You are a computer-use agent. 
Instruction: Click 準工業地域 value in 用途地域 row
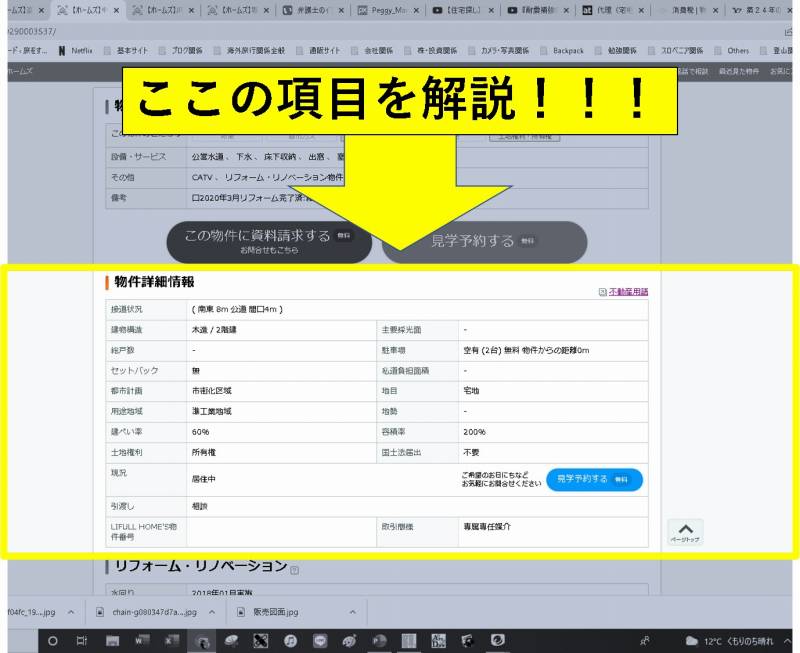pyautogui.click(x=212, y=411)
